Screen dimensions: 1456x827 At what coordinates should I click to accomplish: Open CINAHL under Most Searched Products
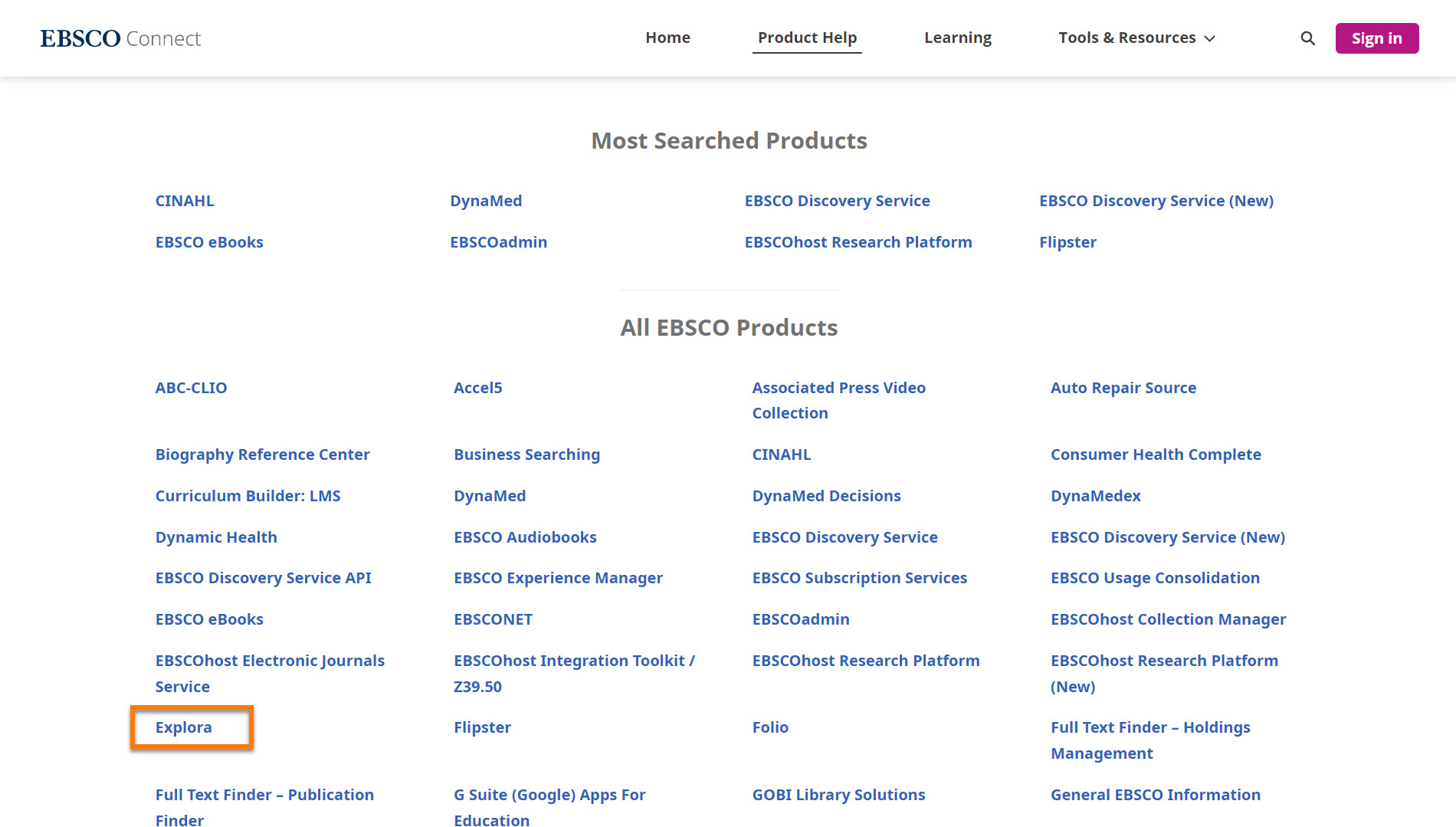click(x=185, y=201)
